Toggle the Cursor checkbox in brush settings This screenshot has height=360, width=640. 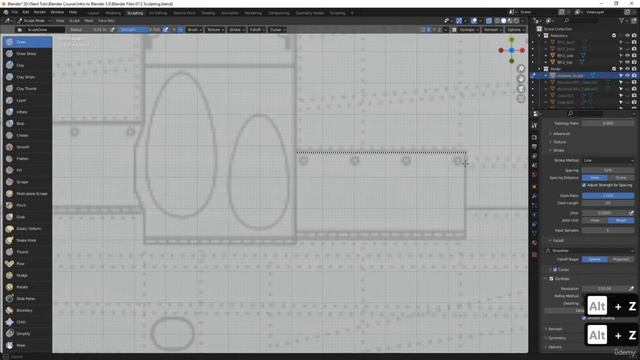coord(555,270)
